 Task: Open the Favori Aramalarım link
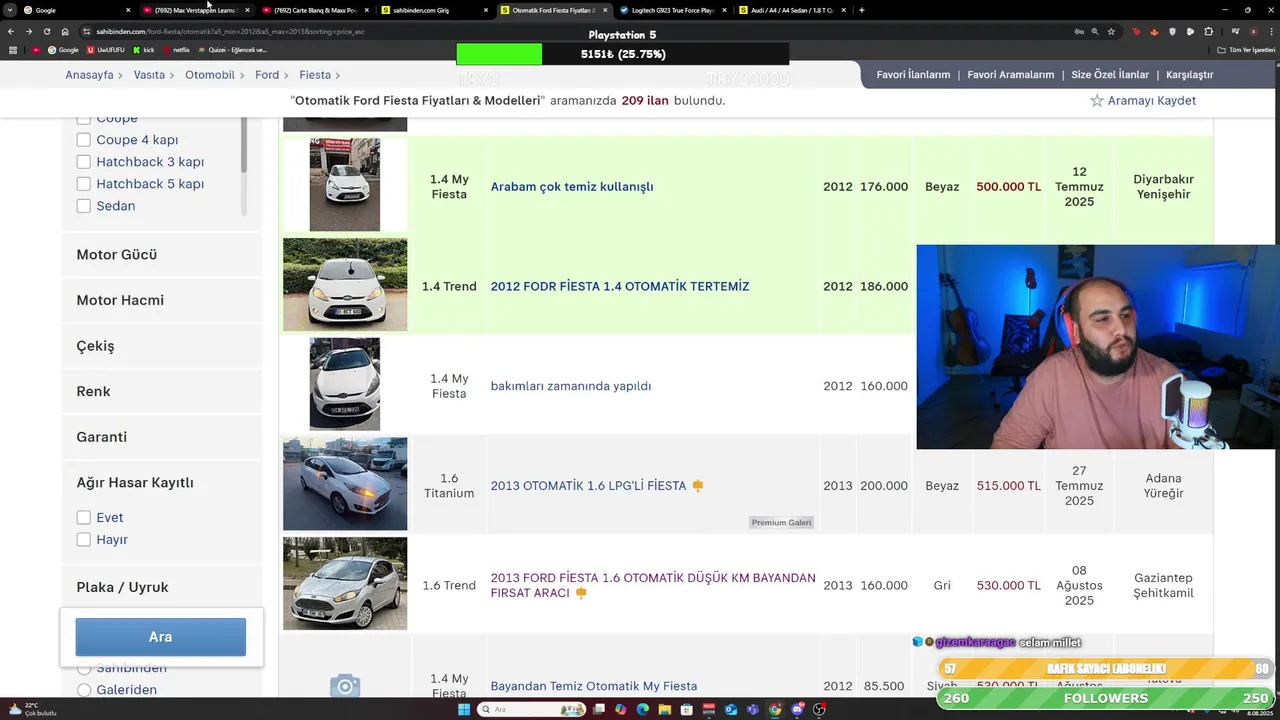click(x=1011, y=75)
